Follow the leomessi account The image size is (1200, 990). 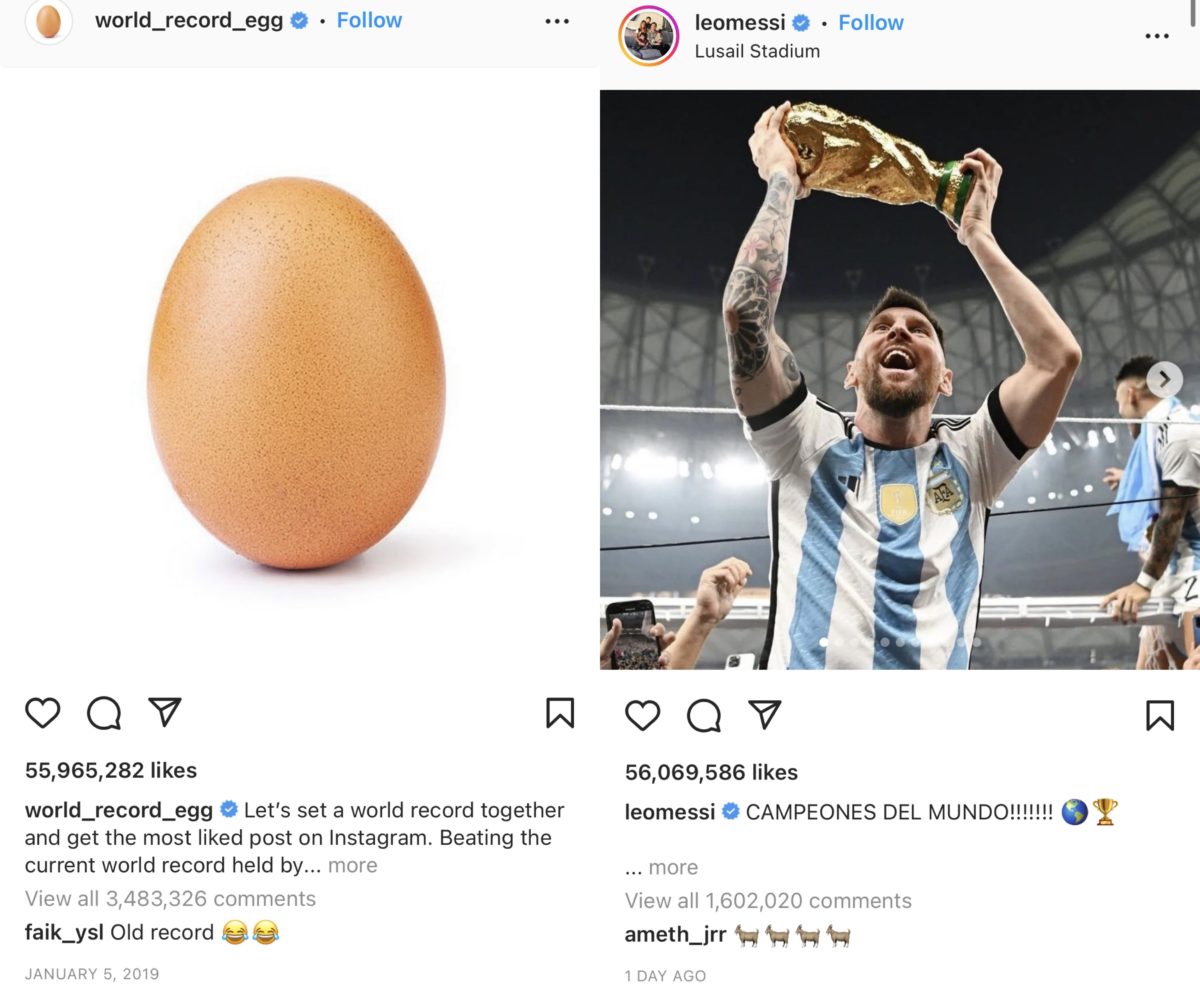coord(870,22)
